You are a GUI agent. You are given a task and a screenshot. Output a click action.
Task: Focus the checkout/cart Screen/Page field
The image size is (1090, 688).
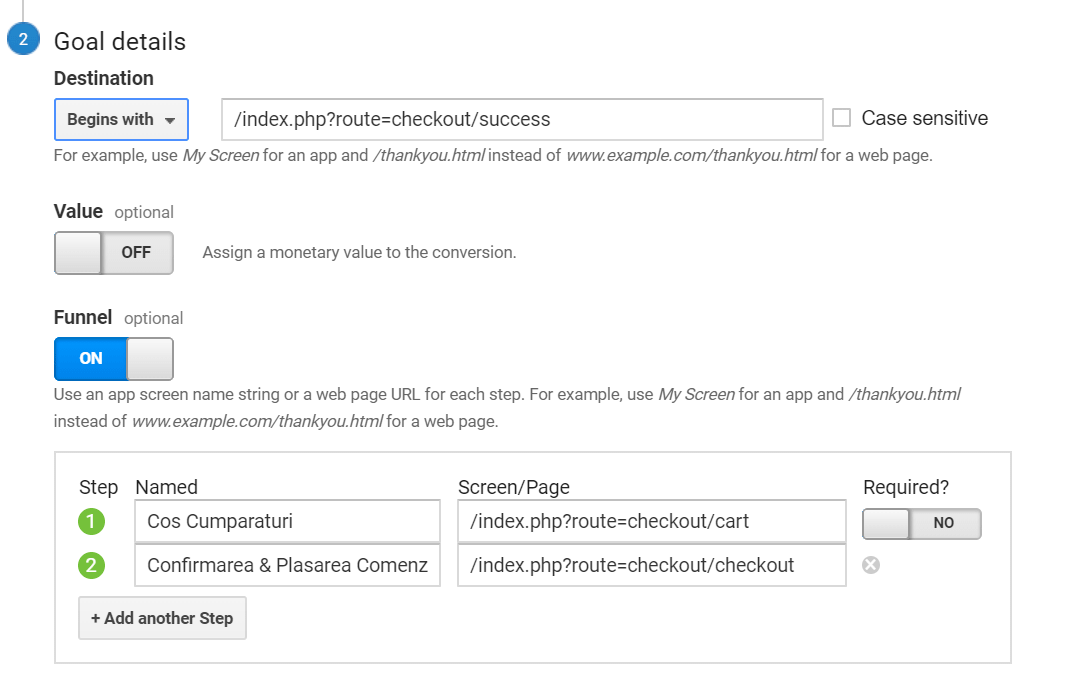pos(651,521)
